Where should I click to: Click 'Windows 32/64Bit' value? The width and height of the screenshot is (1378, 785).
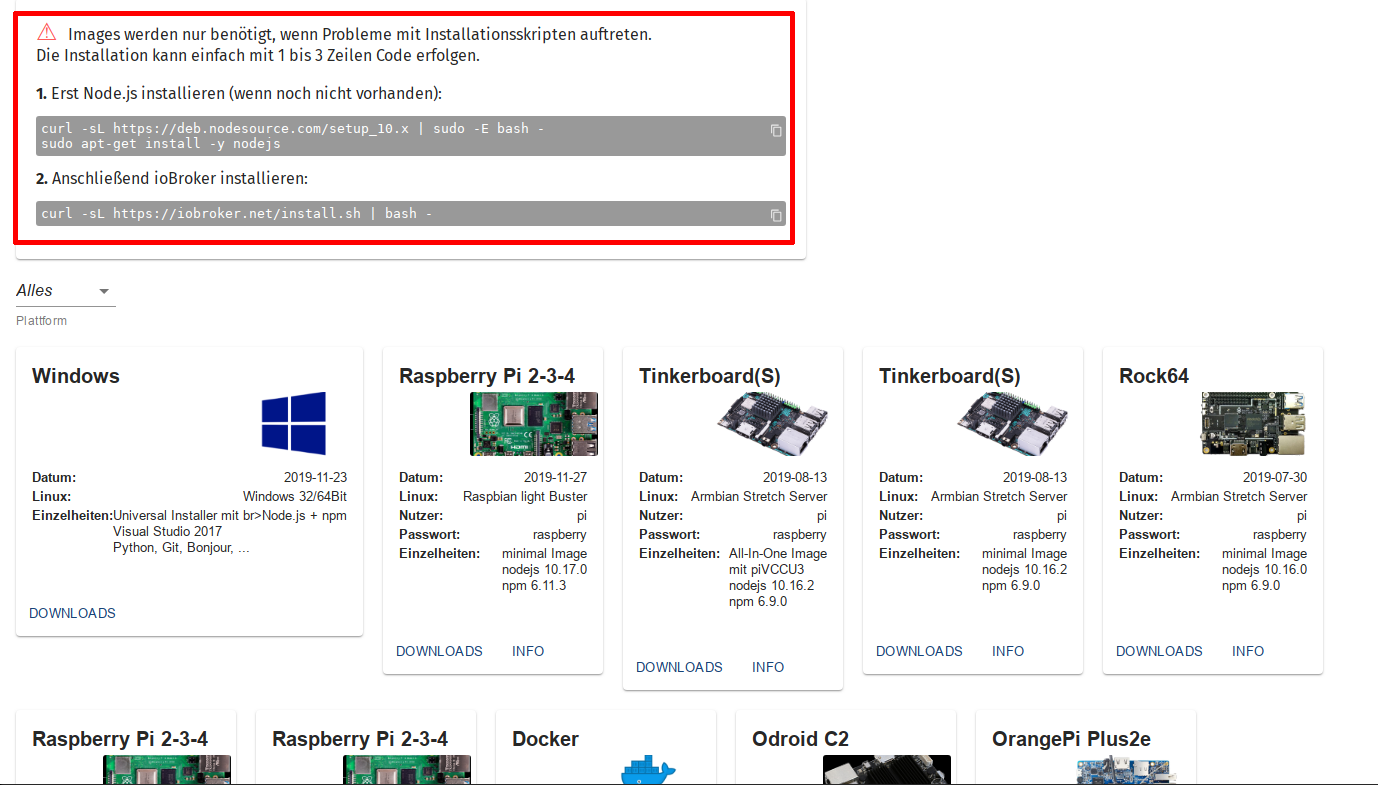point(295,497)
